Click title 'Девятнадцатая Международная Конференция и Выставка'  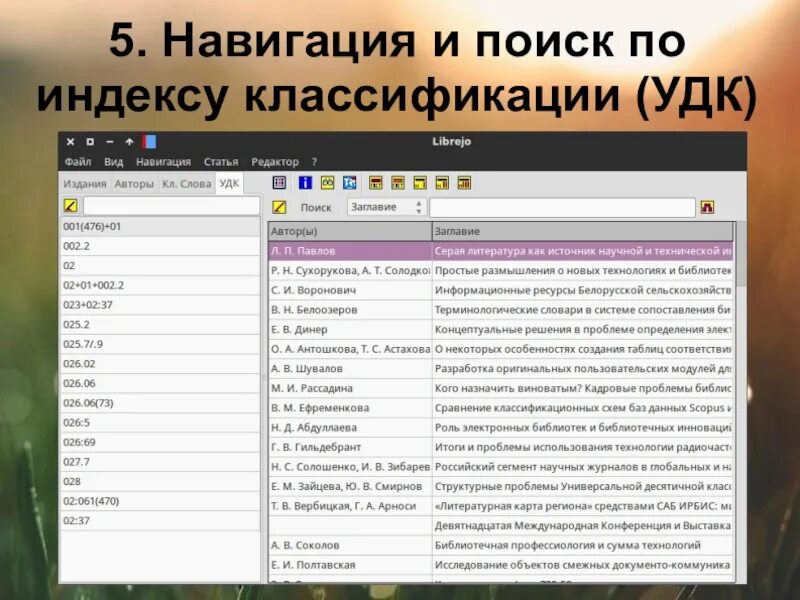tap(583, 526)
